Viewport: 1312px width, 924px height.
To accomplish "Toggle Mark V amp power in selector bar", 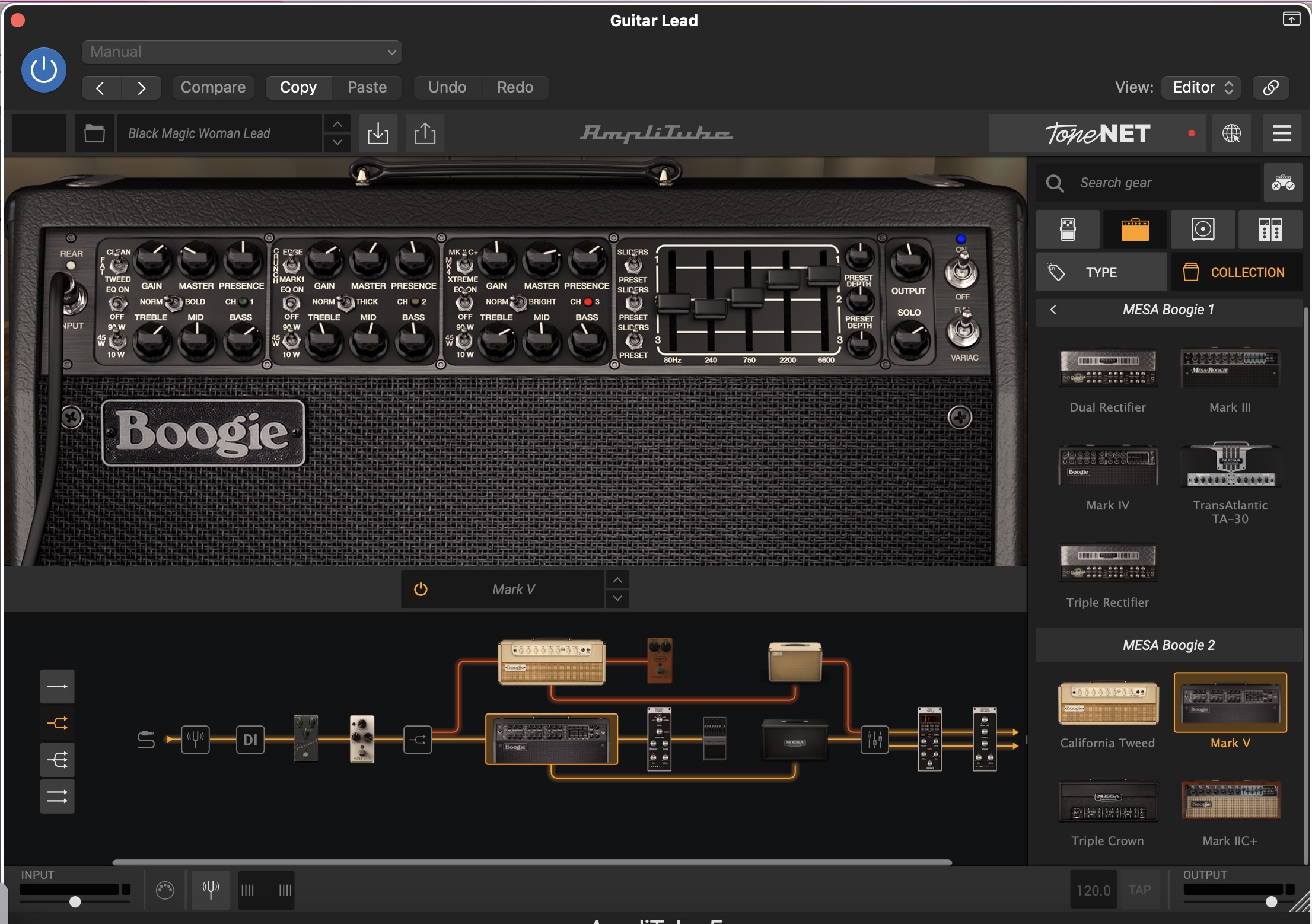I will tap(421, 590).
